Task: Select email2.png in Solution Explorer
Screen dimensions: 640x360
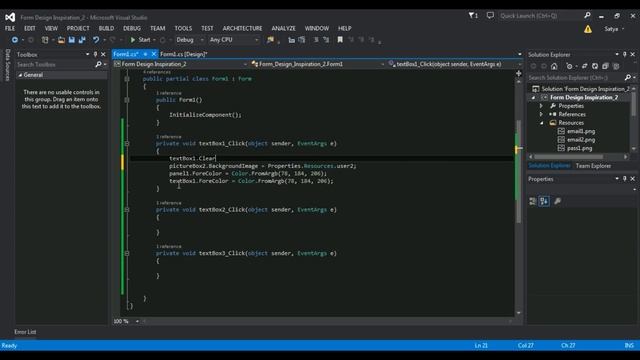Action: coord(580,140)
